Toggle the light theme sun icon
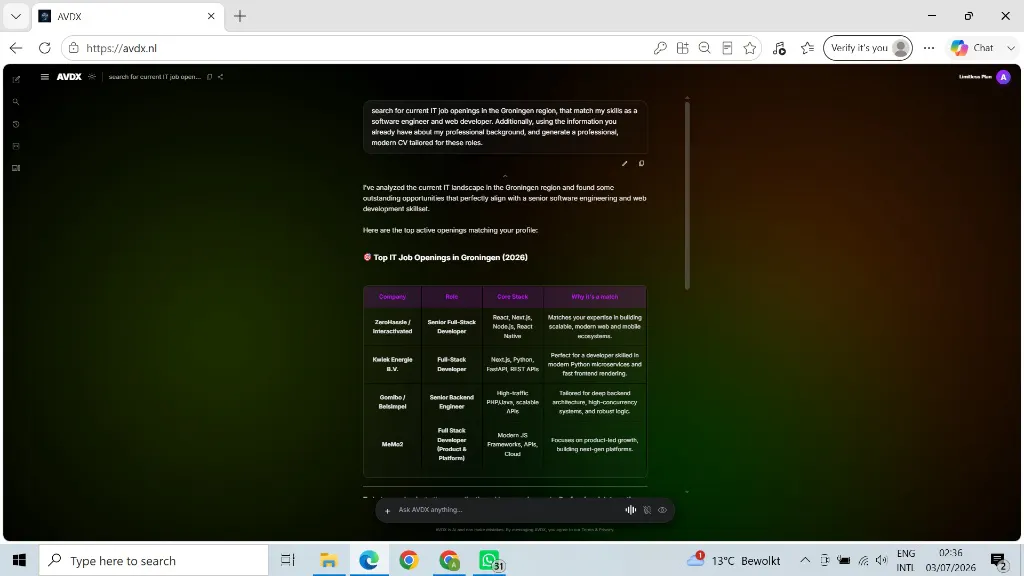This screenshot has height=576, width=1024. [92, 76]
